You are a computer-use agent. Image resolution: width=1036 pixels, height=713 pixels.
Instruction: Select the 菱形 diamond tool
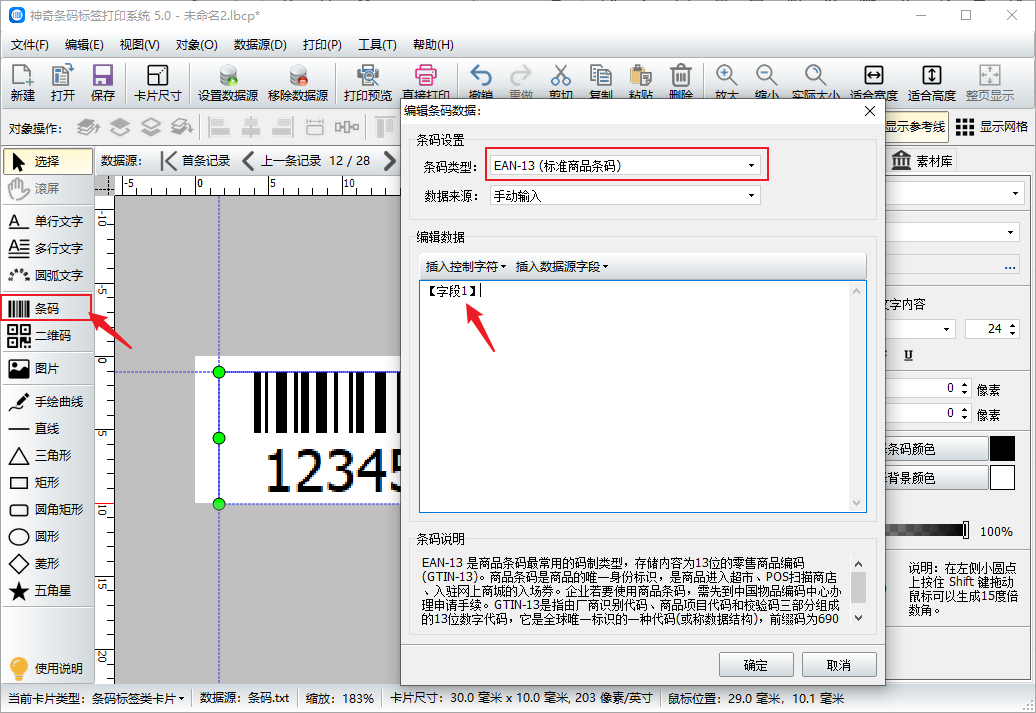point(47,564)
